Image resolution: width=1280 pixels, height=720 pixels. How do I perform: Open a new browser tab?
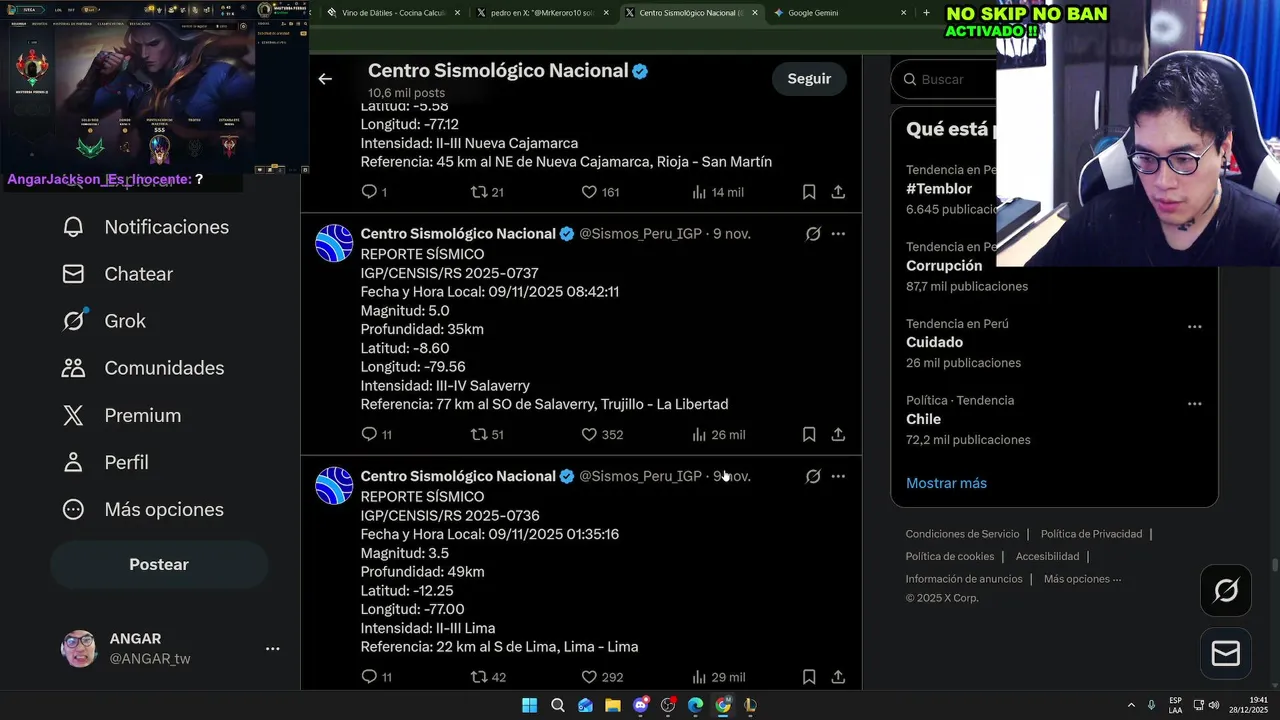pyautogui.click(x=926, y=13)
